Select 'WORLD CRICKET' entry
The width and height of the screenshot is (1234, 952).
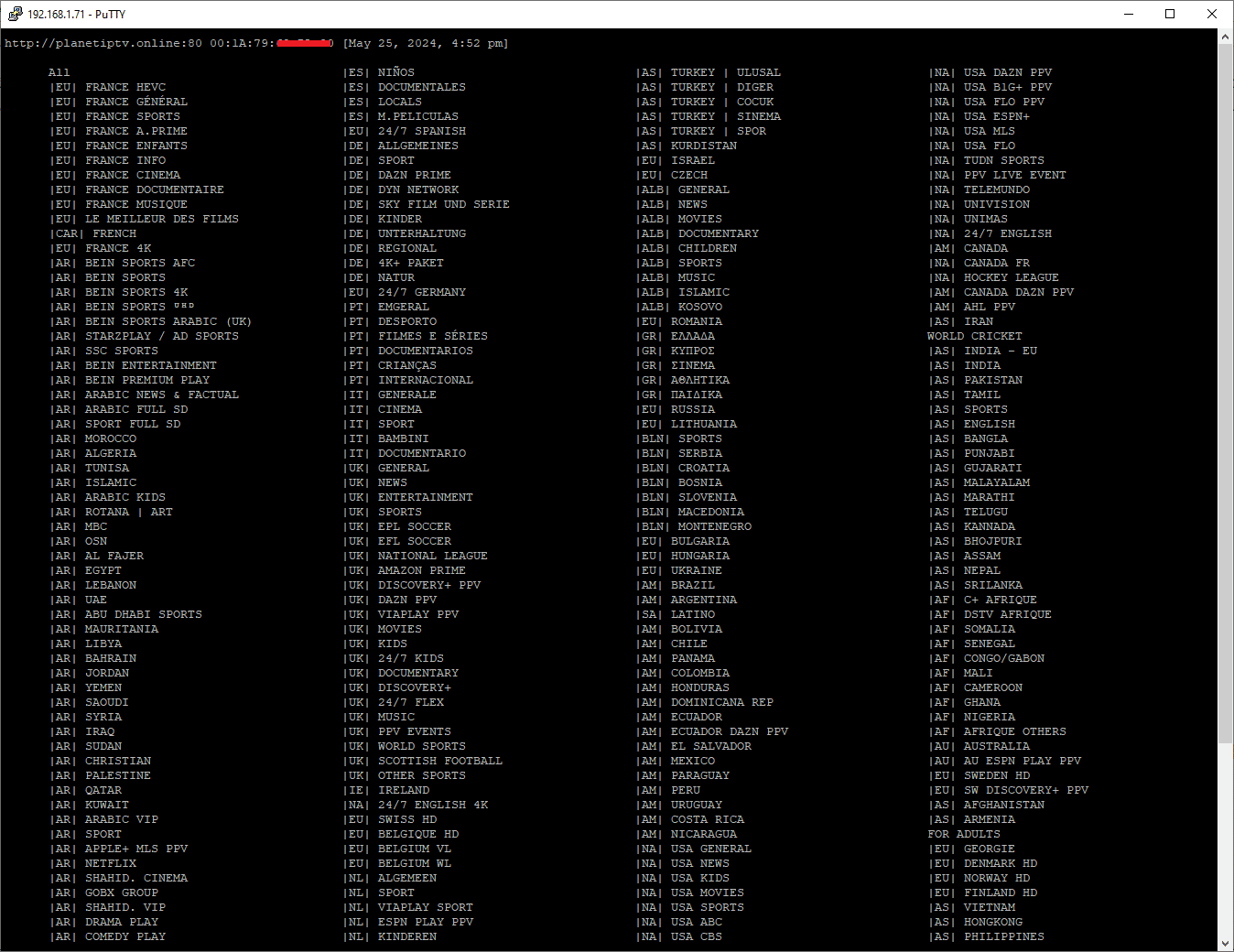[975, 336]
